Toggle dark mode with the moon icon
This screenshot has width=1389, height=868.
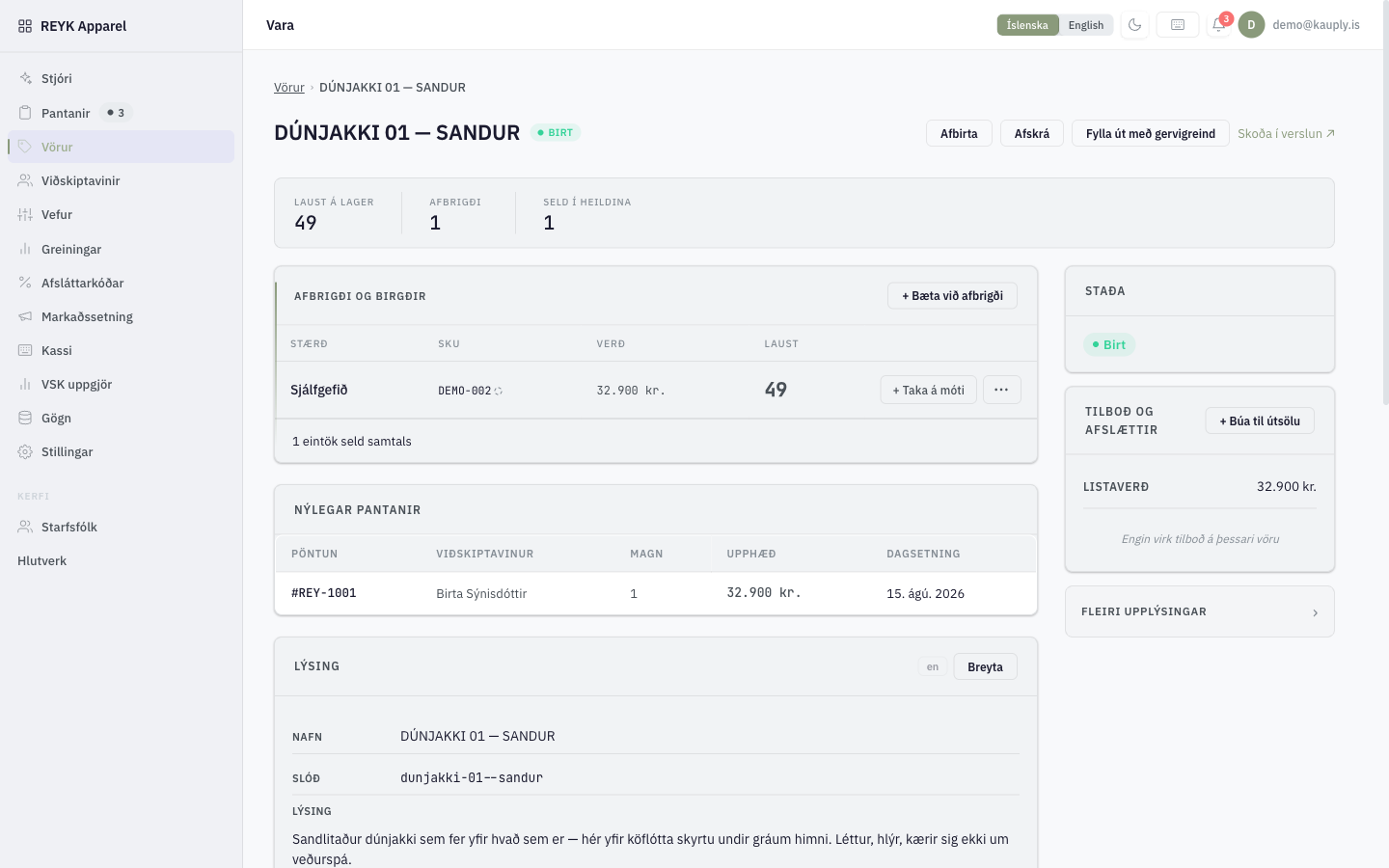coord(1135,25)
